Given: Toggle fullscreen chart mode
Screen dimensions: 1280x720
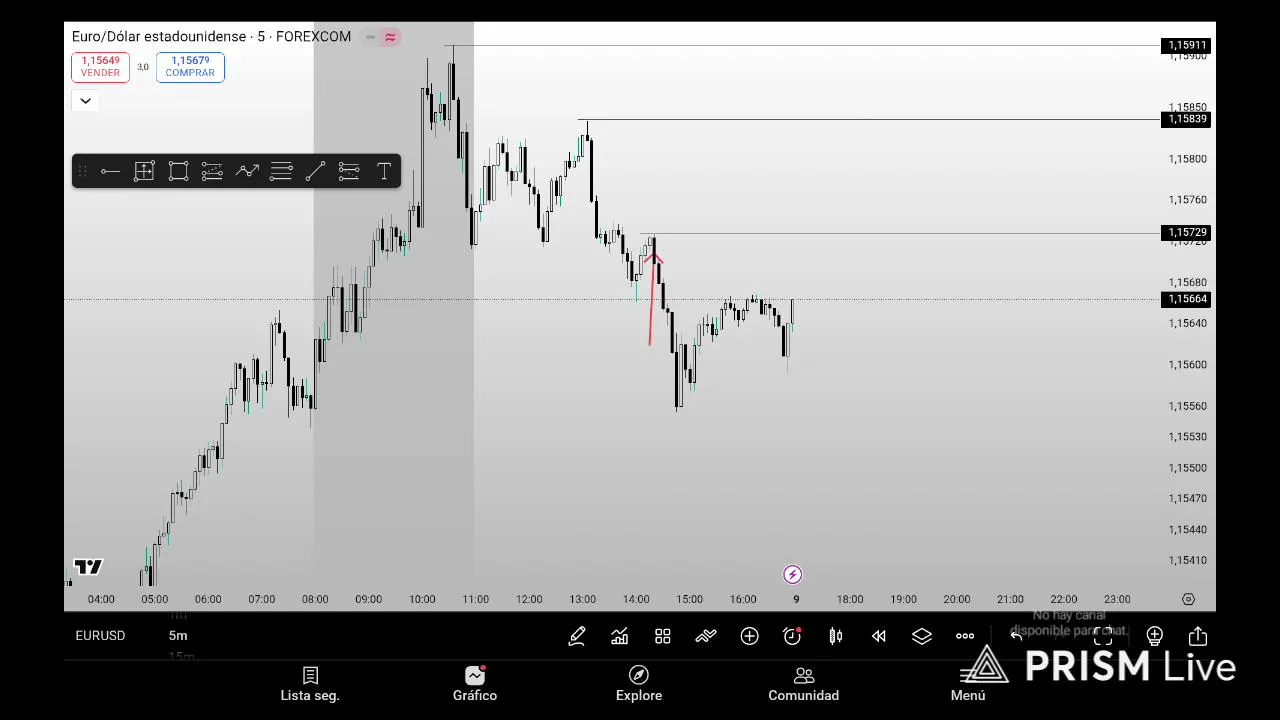Looking at the screenshot, I should click(x=1103, y=636).
